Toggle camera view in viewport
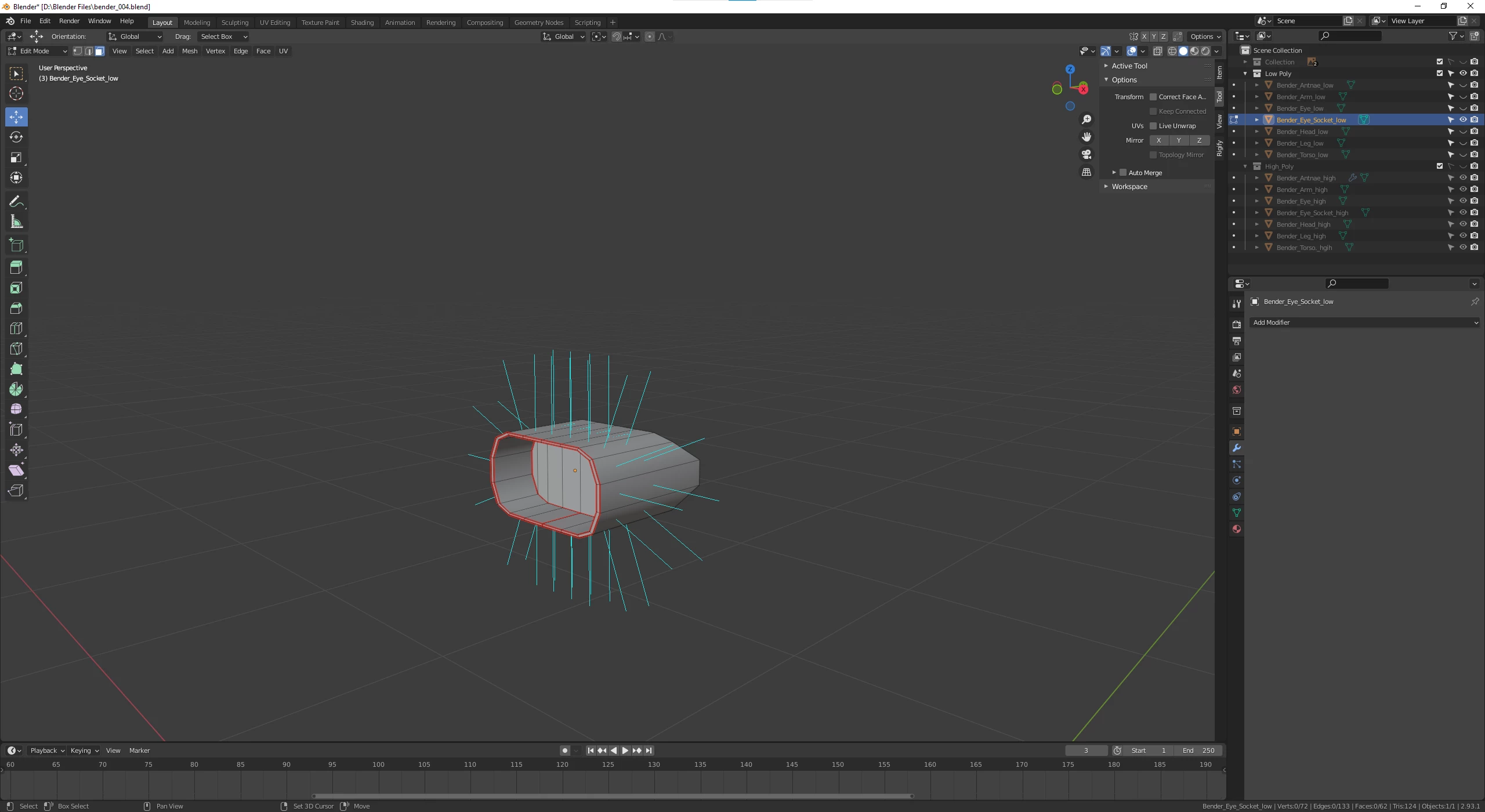This screenshot has width=1485, height=812. pos(1086,154)
